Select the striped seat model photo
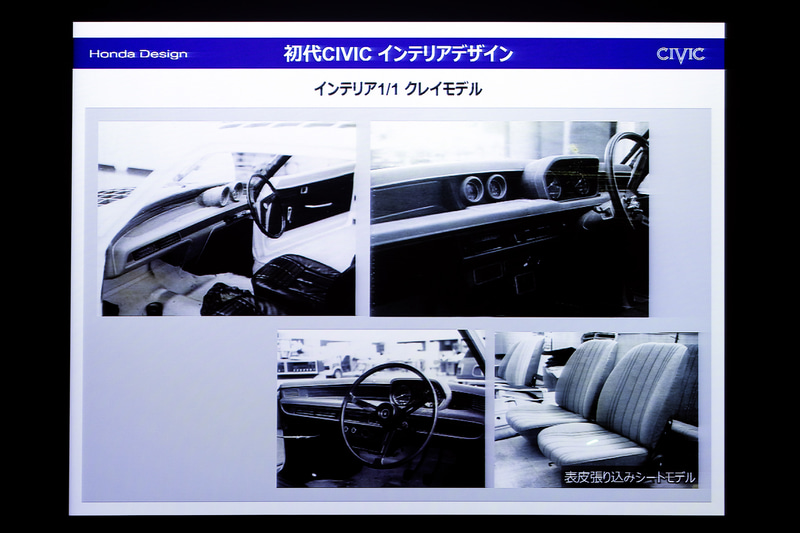Image resolution: width=800 pixels, height=533 pixels. [x=596, y=409]
